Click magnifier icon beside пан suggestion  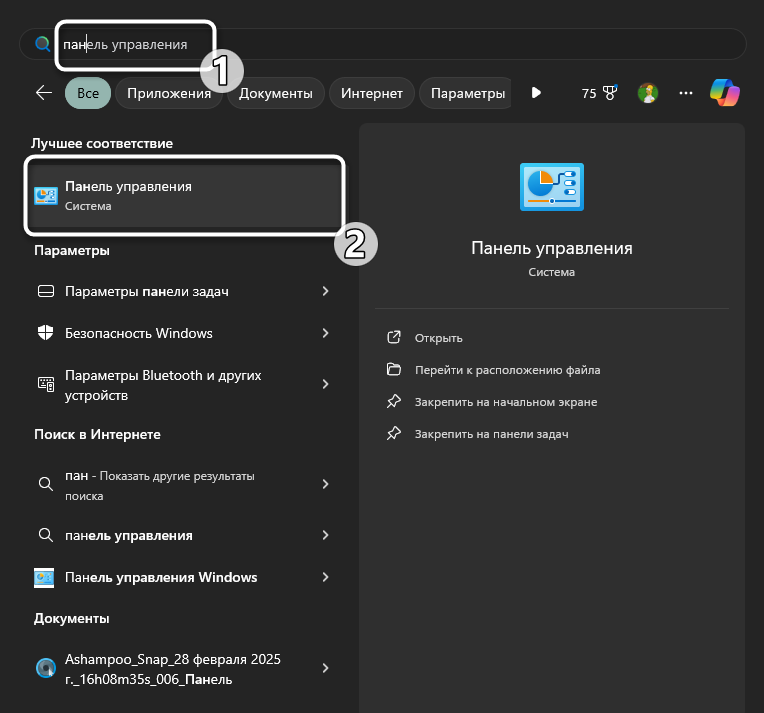point(46,484)
